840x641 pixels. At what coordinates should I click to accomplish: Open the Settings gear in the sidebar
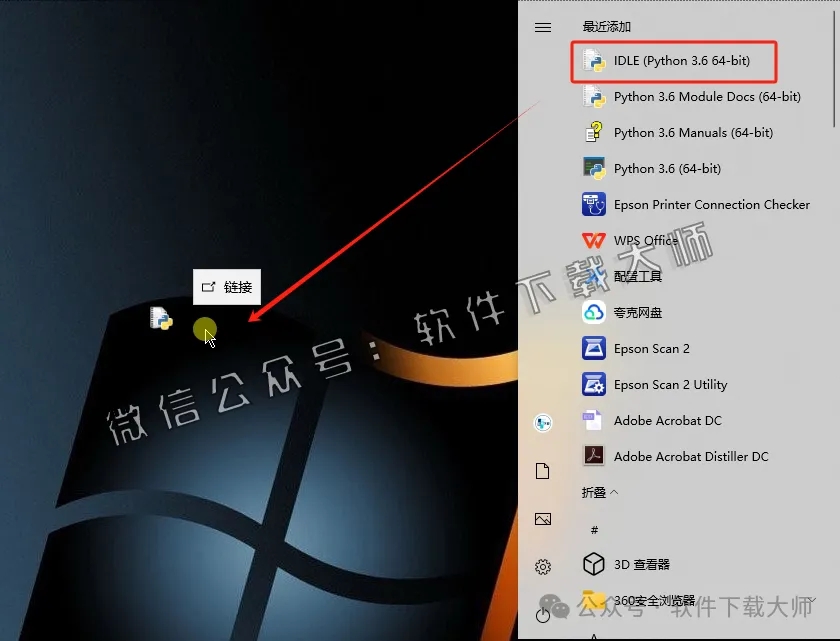543,565
